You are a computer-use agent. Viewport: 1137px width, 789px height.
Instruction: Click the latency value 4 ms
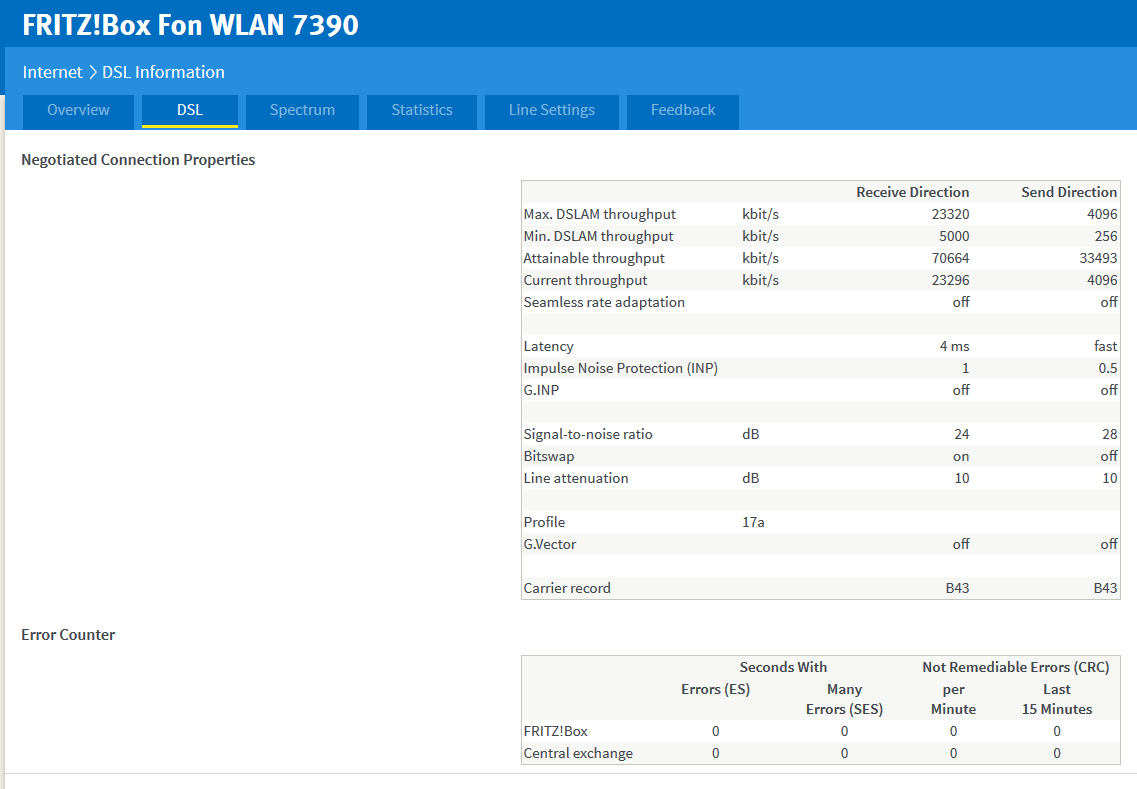[954, 347]
